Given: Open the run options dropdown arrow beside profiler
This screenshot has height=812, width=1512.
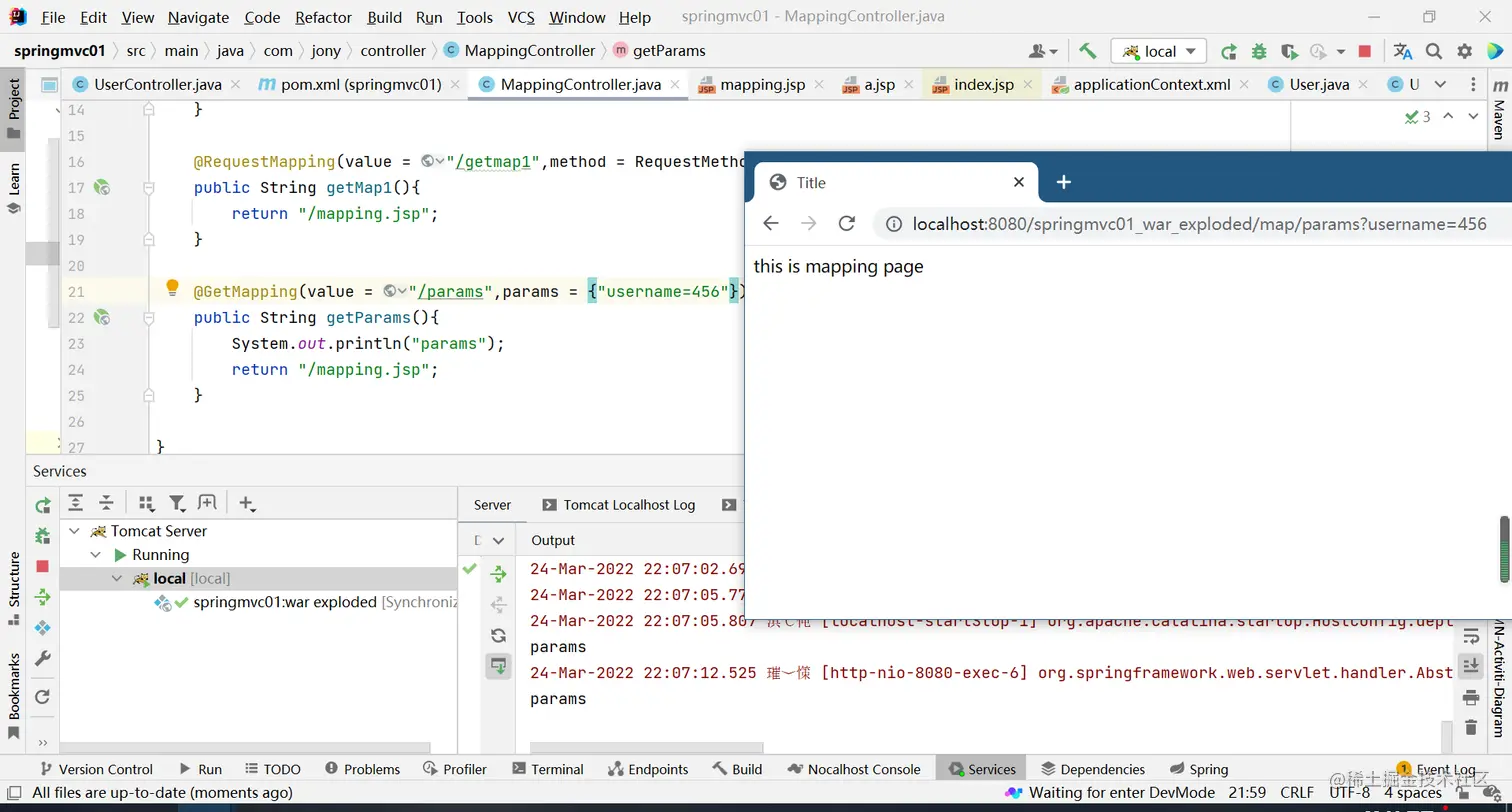Looking at the screenshot, I should click(x=1340, y=52).
